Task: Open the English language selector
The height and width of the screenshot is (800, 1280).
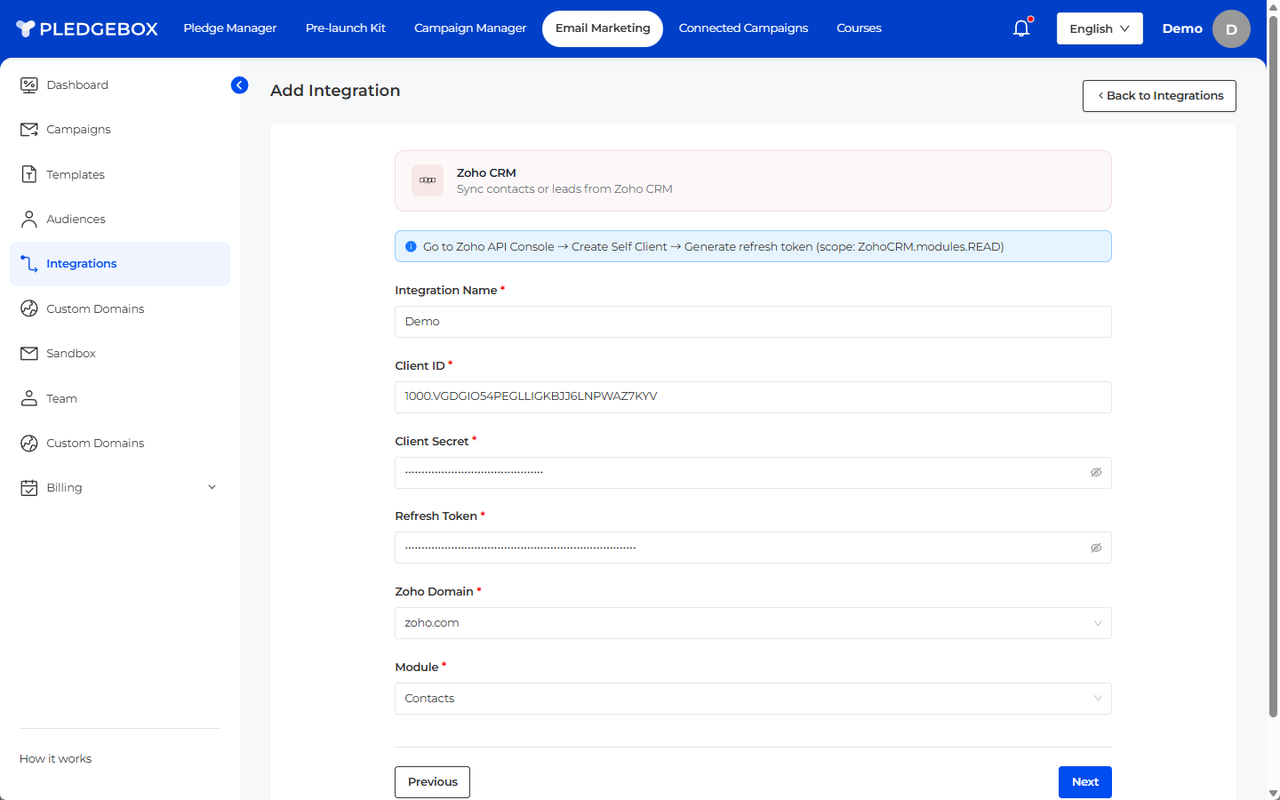Action: (x=1098, y=29)
